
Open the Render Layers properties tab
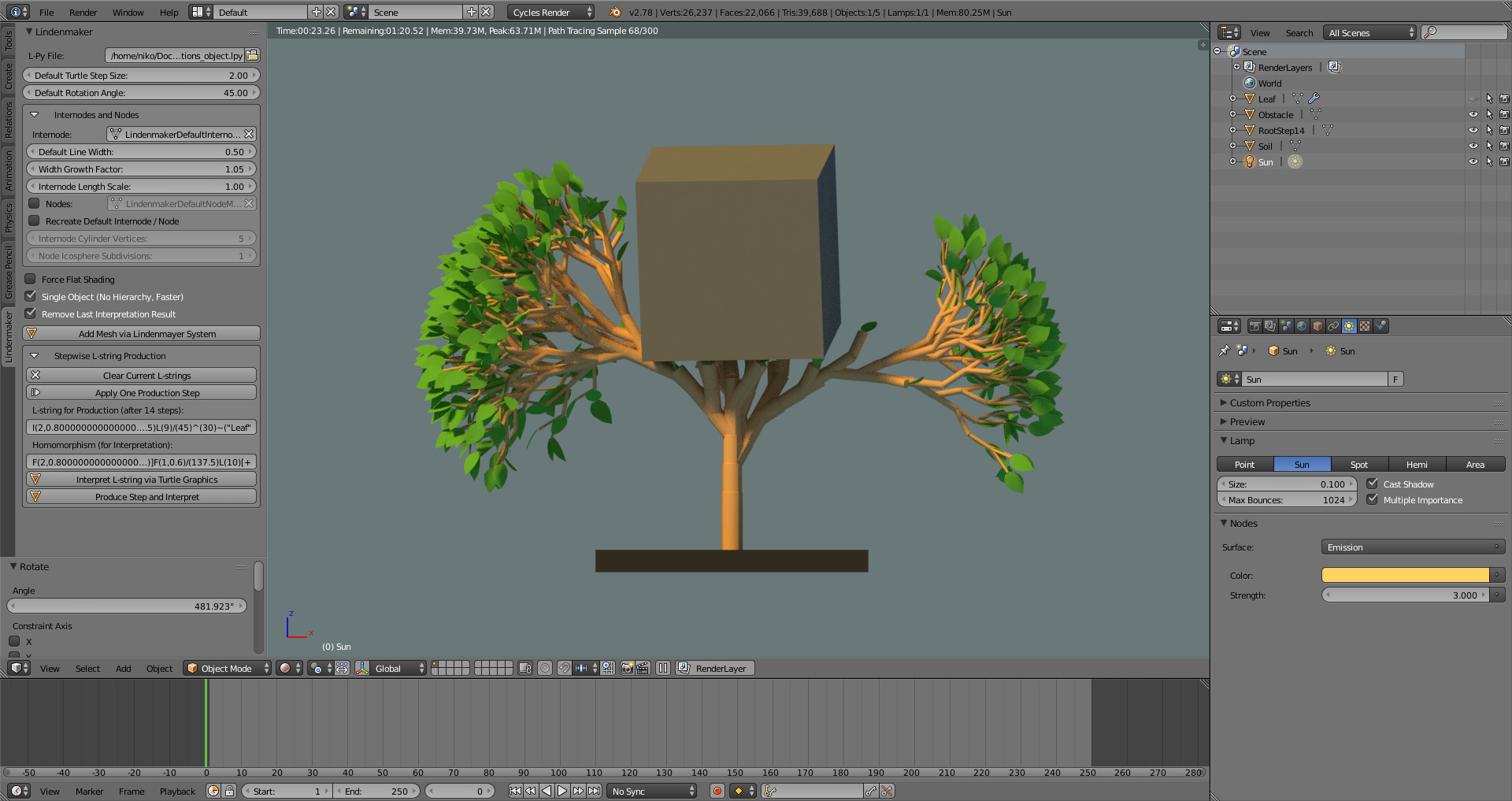click(1270, 326)
